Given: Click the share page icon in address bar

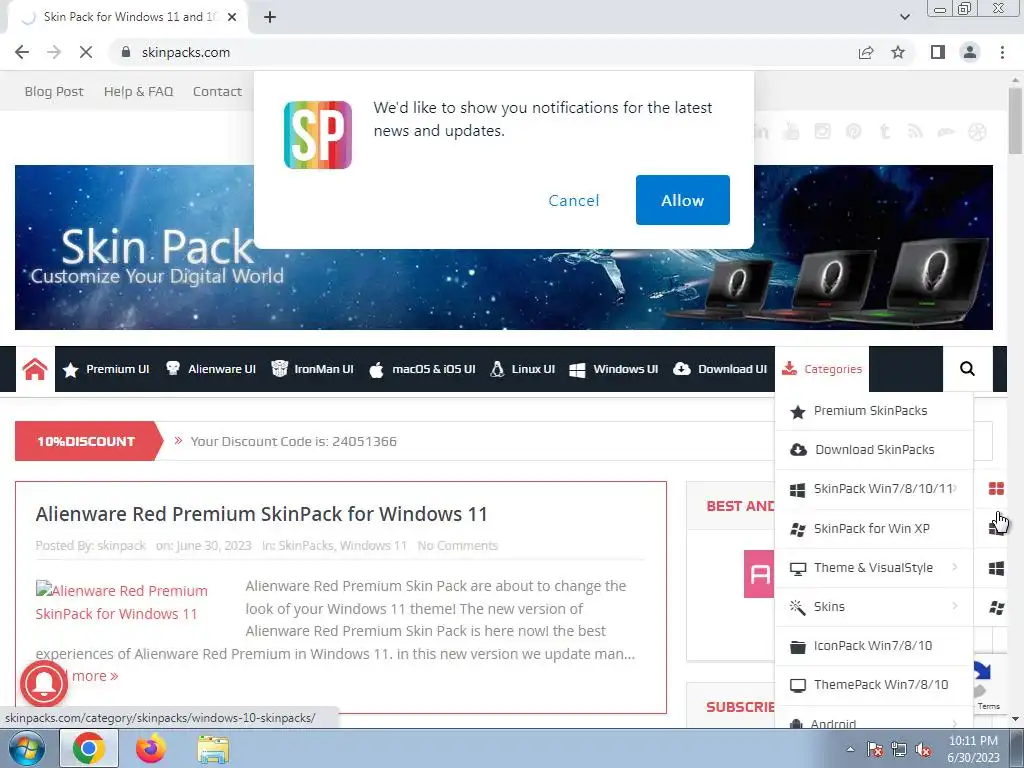Looking at the screenshot, I should coord(866,52).
